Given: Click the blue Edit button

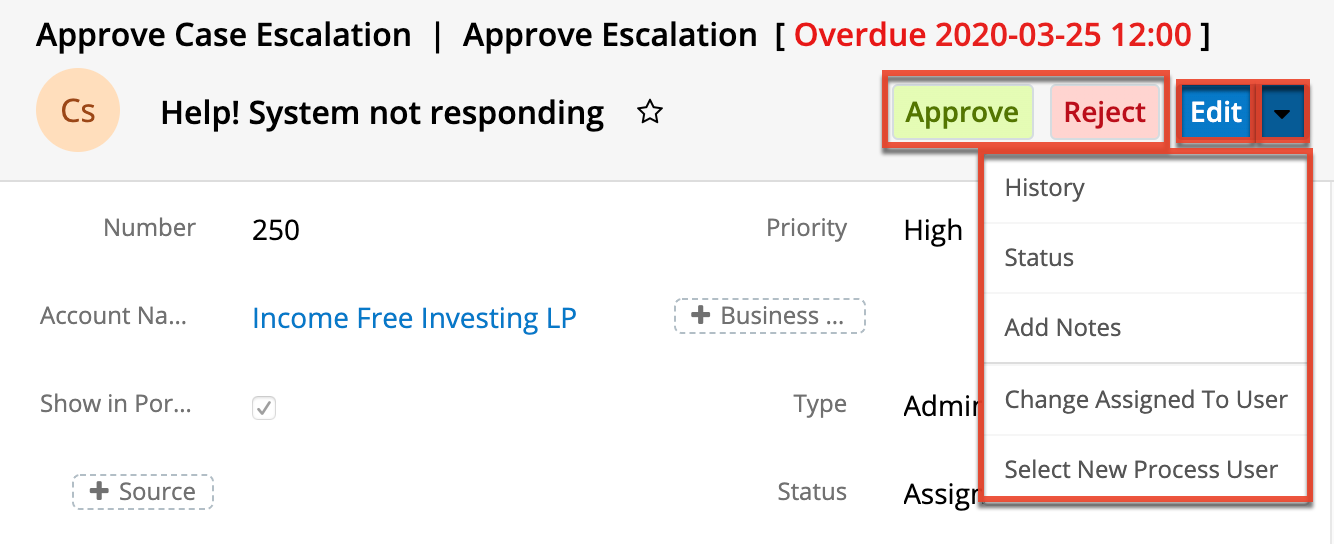Looking at the screenshot, I should click(1215, 113).
